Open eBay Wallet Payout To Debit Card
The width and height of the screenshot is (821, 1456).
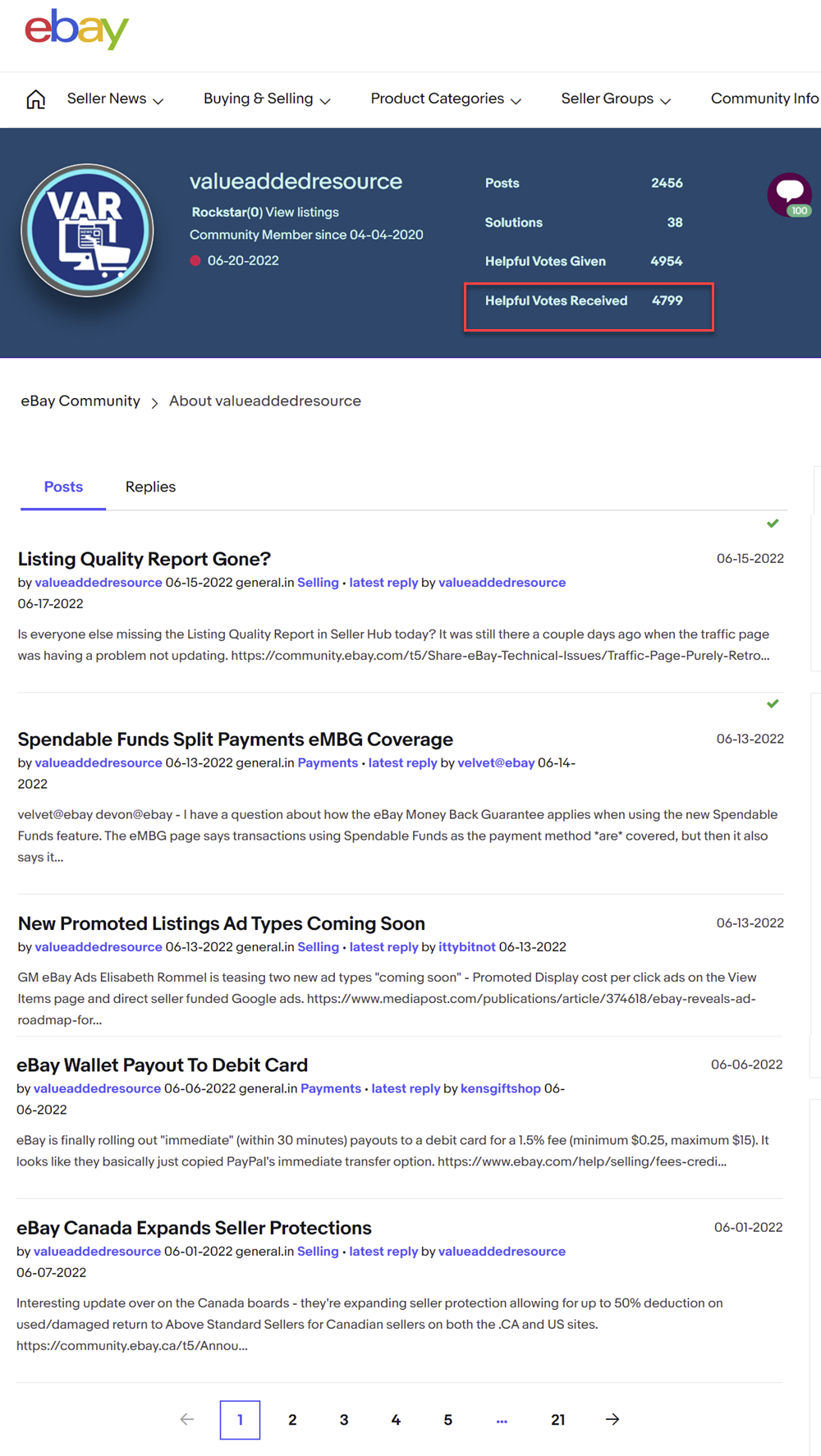163,1065
